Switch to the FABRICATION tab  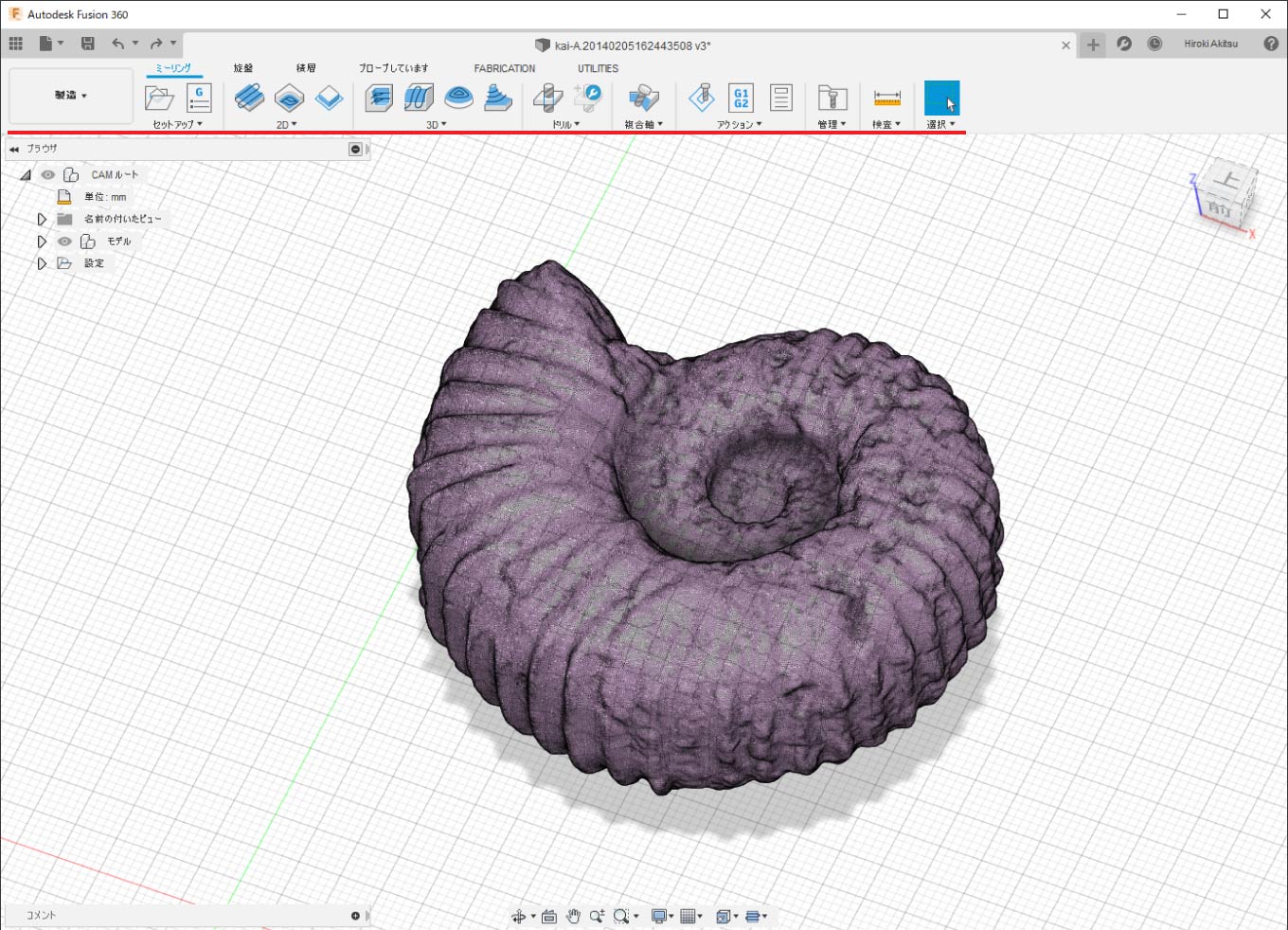pyautogui.click(x=504, y=68)
